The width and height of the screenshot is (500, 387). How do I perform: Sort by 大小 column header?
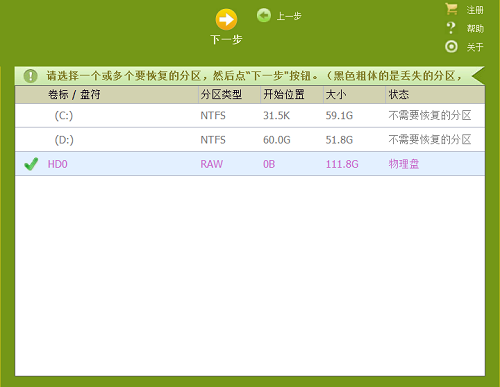pos(354,95)
